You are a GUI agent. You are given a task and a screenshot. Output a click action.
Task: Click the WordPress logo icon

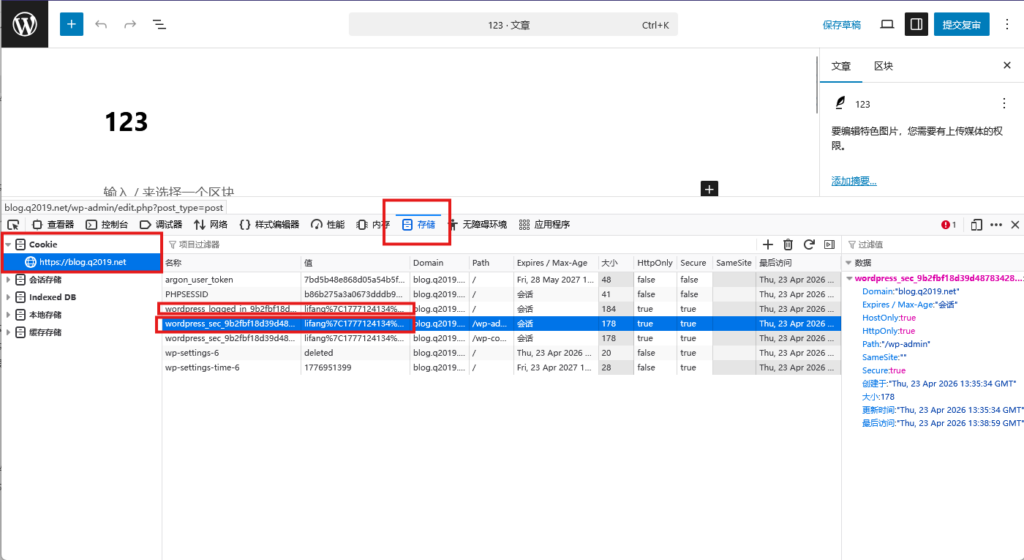(x=24, y=24)
